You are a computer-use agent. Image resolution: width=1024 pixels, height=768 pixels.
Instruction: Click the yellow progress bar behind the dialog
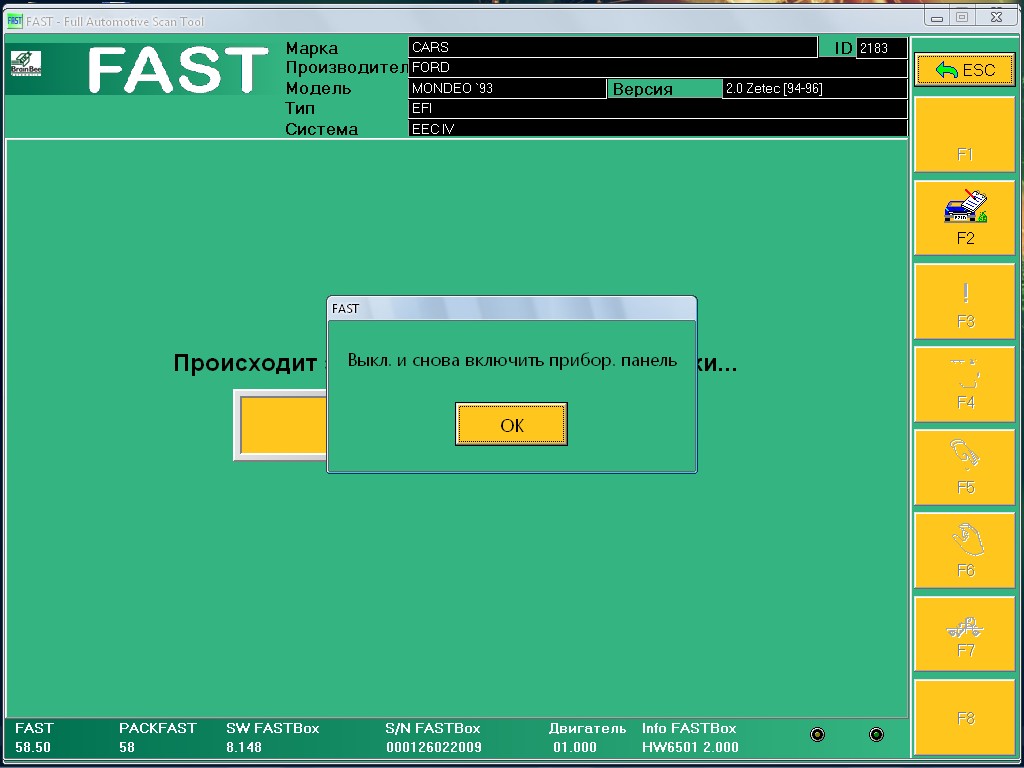point(284,425)
